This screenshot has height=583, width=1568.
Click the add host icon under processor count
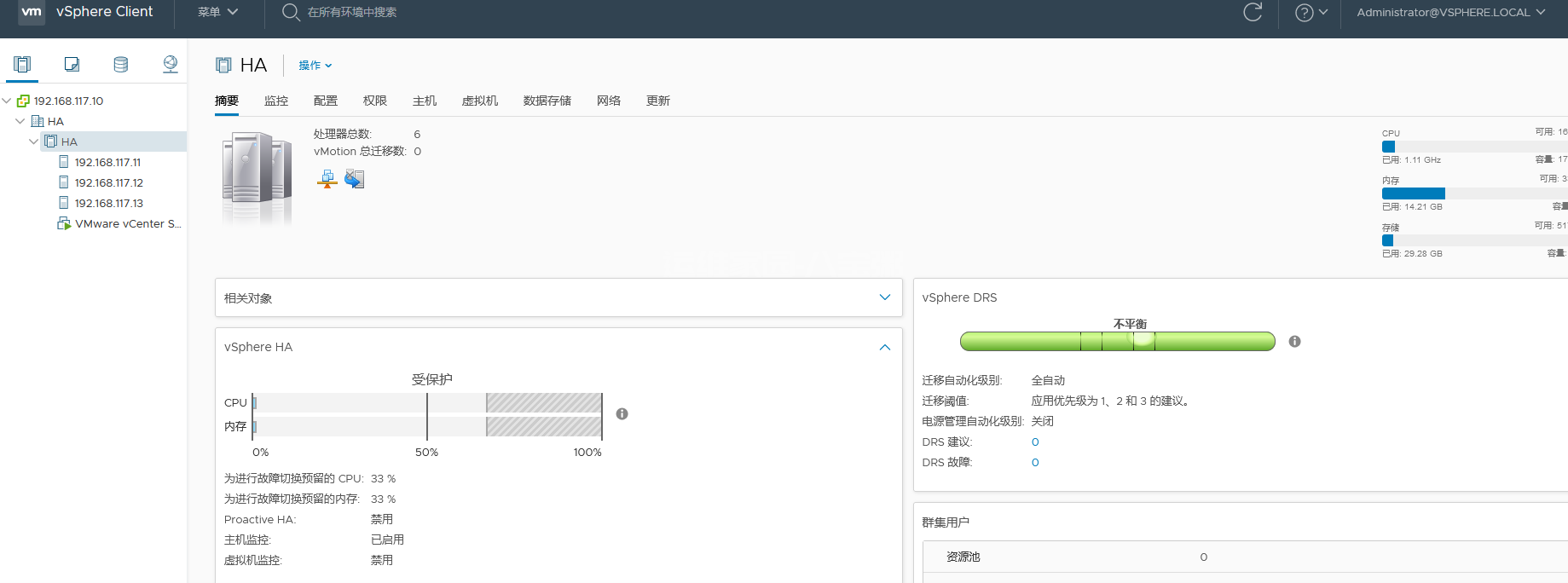[327, 179]
